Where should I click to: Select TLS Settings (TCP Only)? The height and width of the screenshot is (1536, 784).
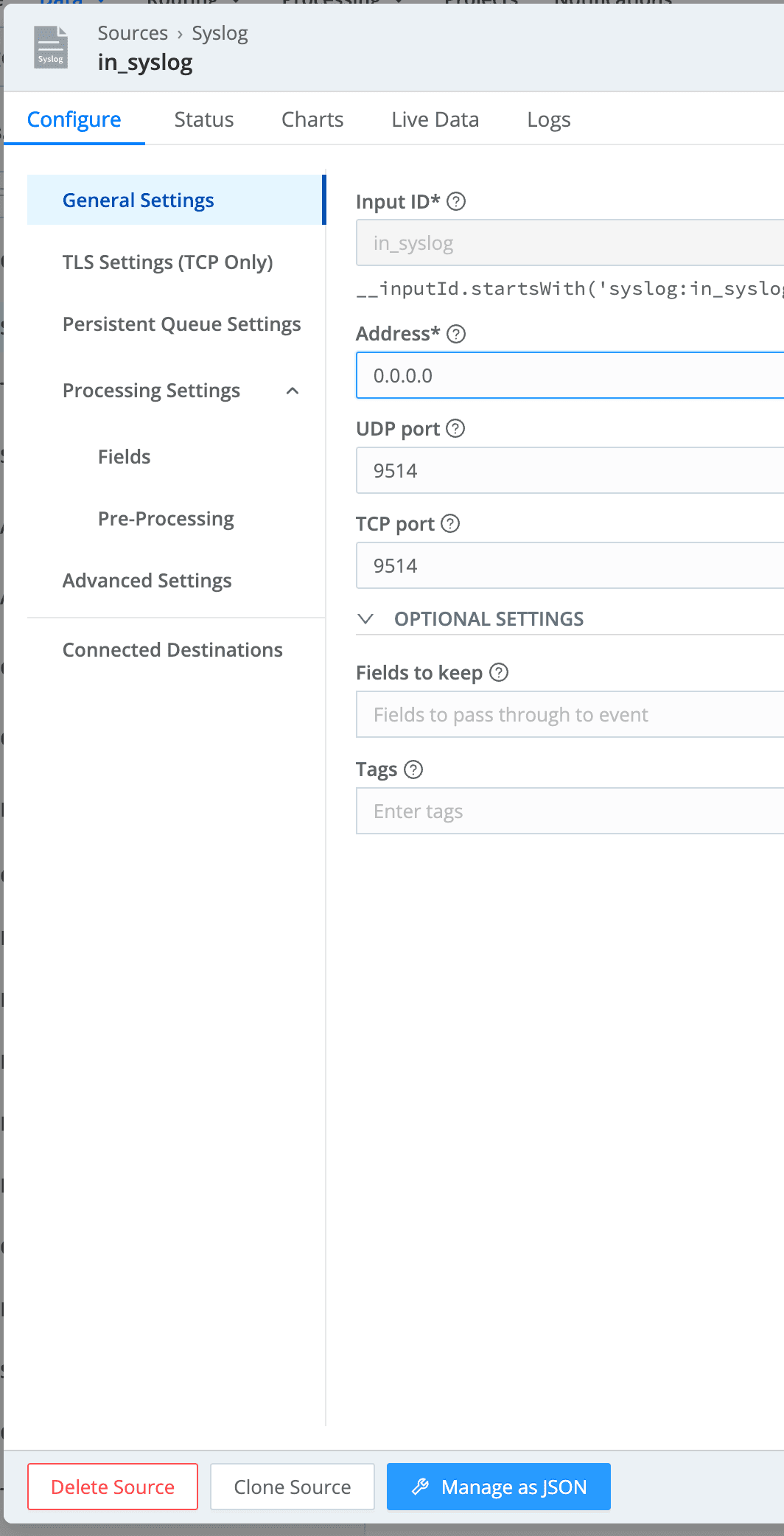click(x=167, y=262)
